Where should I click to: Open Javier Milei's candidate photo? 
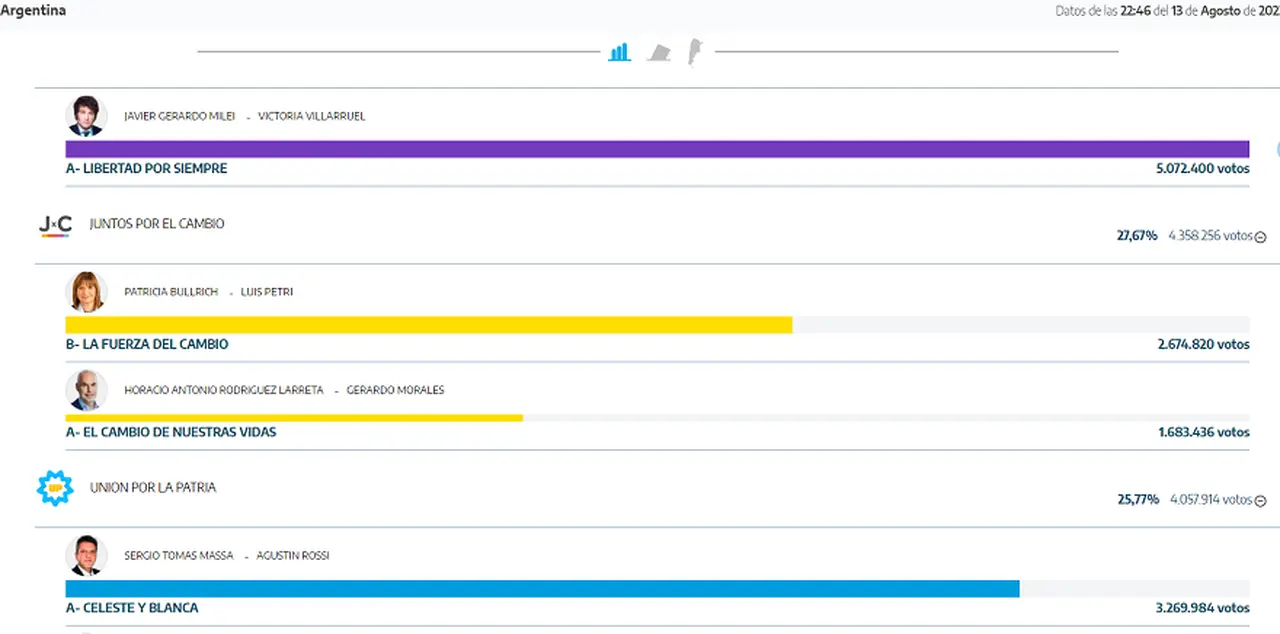86,116
